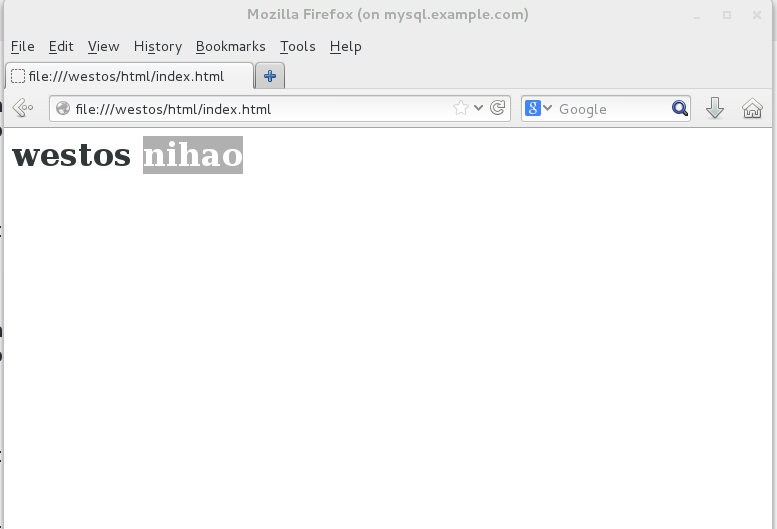The image size is (777, 529).
Task: Open a new tab with plus button
Action: 270,76
